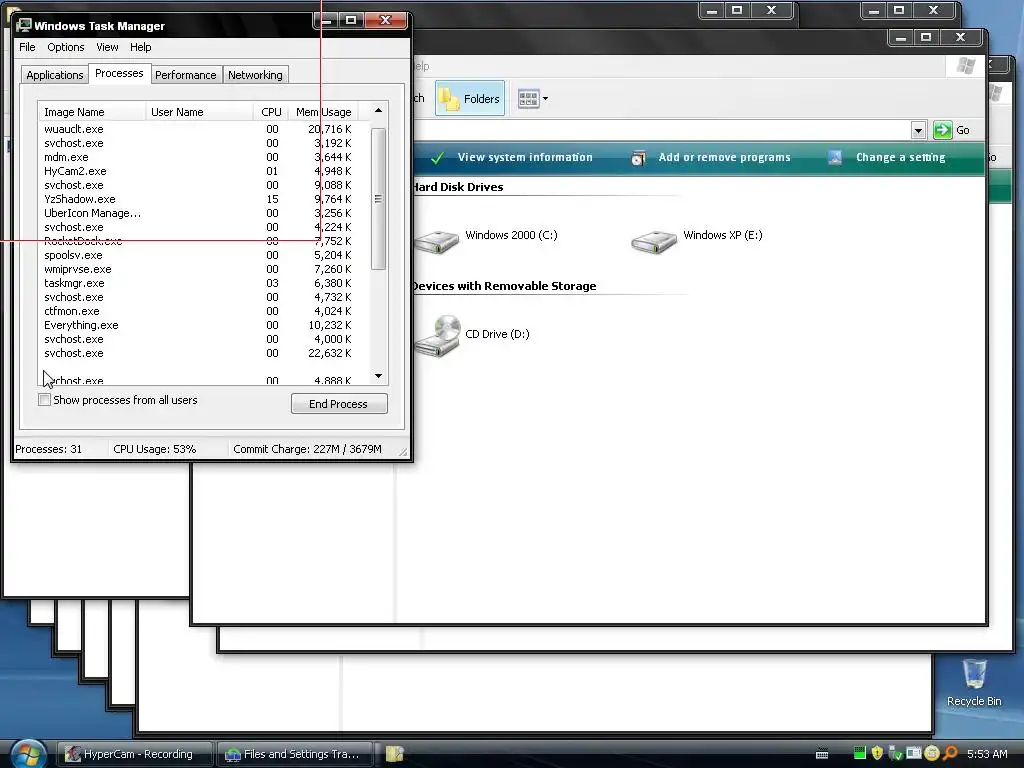Click the Change a setting icon
Viewport: 1024px width, 768px height.
835,157
